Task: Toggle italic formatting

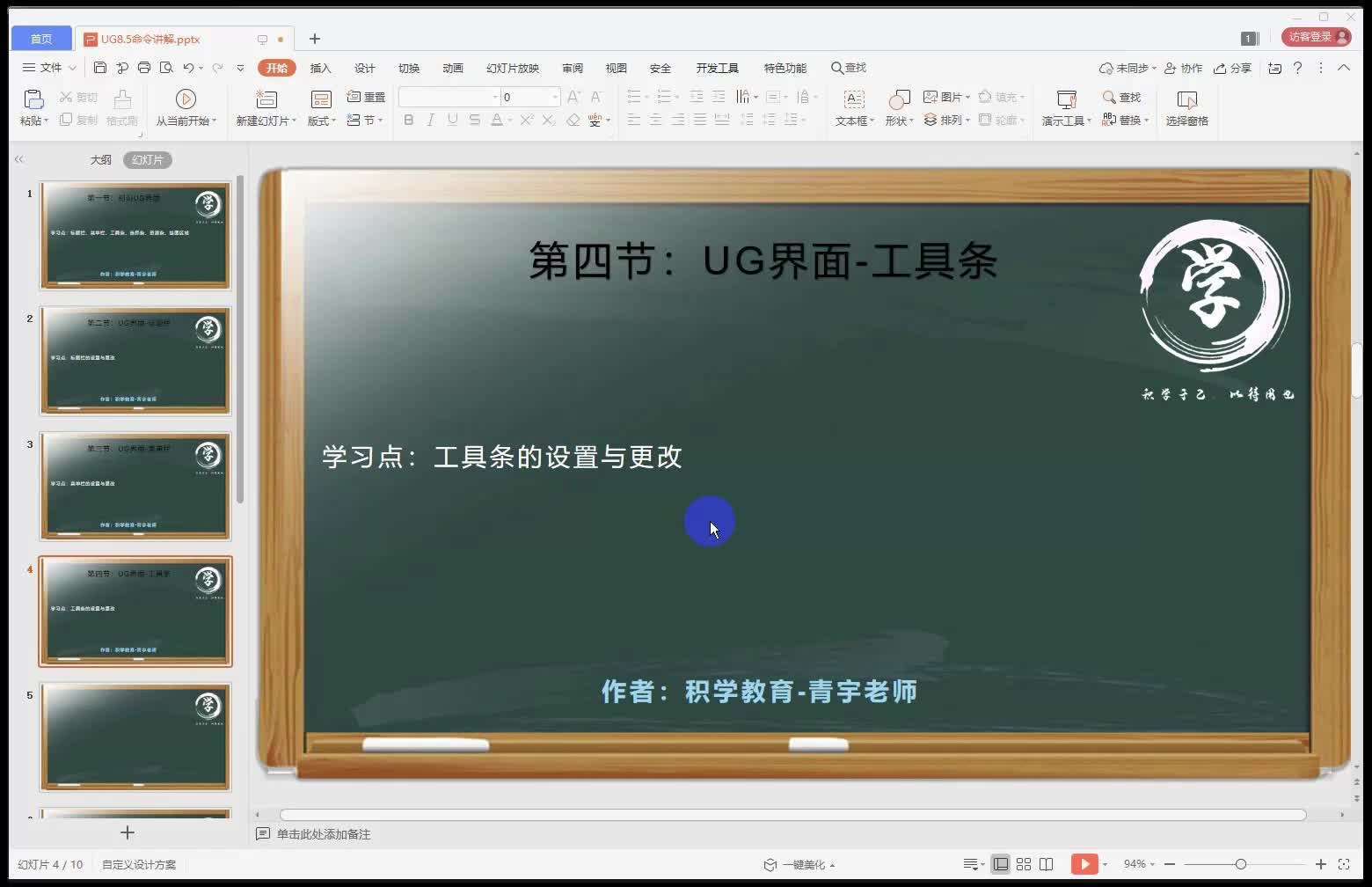Action: pyautogui.click(x=429, y=120)
